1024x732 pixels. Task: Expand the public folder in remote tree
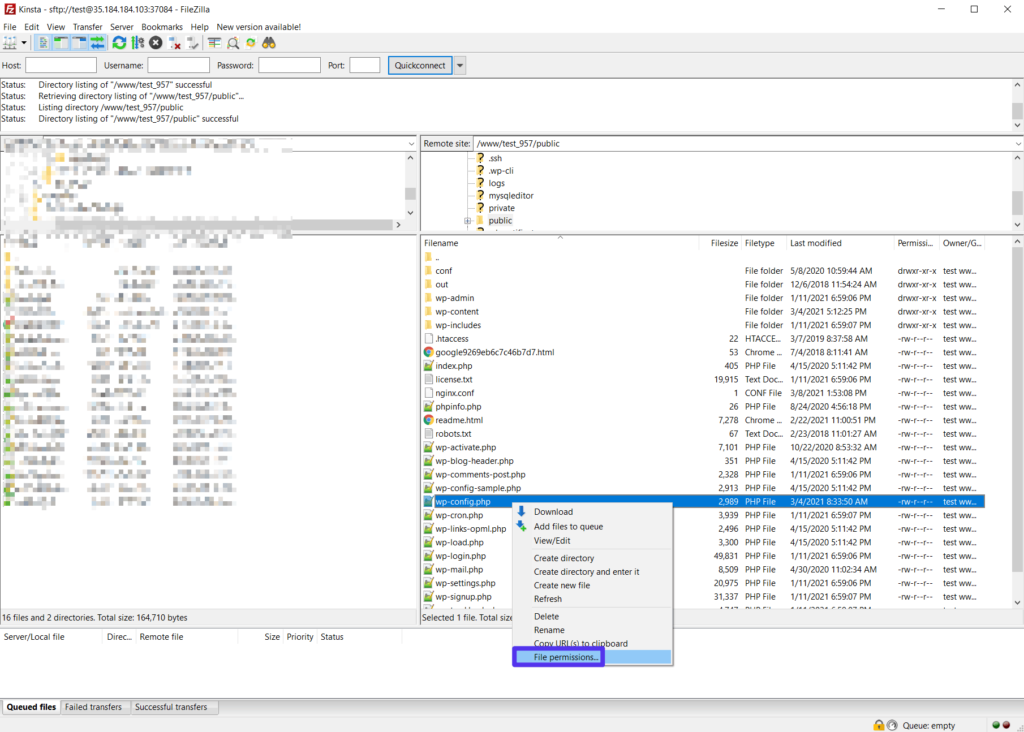(468, 221)
